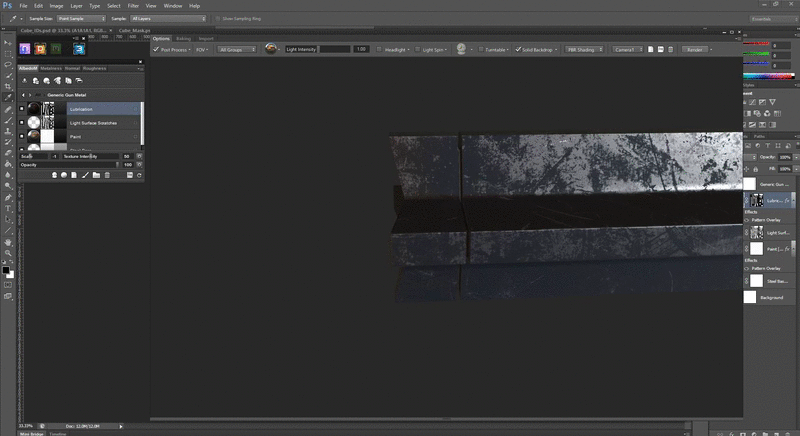Image resolution: width=800 pixels, height=436 pixels.
Task: Open the FOV dropdown
Action: (x=202, y=49)
